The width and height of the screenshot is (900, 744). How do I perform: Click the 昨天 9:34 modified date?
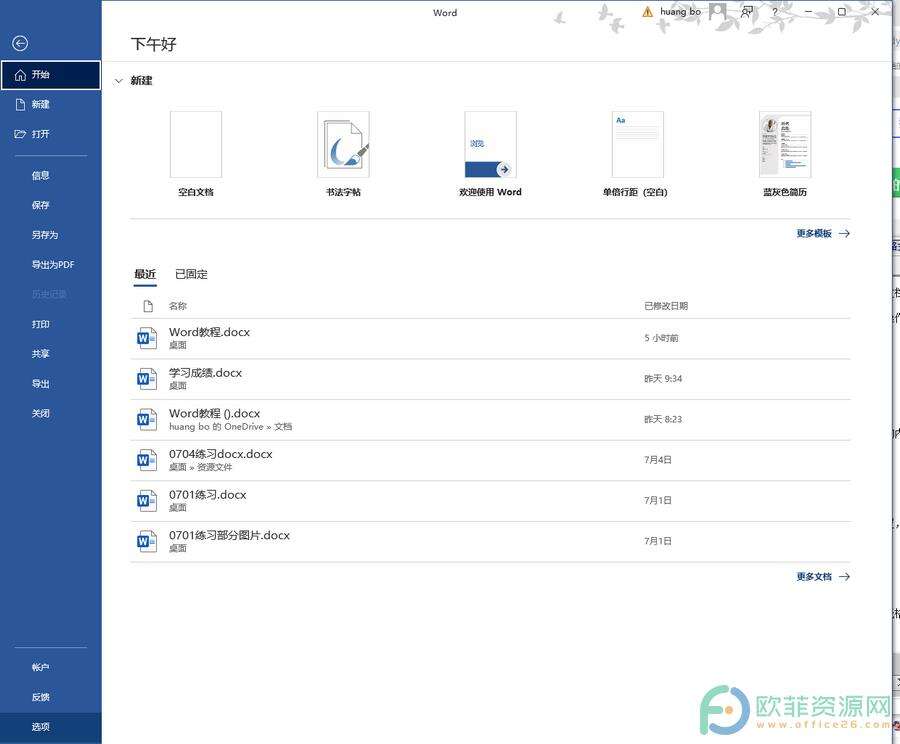(x=663, y=379)
